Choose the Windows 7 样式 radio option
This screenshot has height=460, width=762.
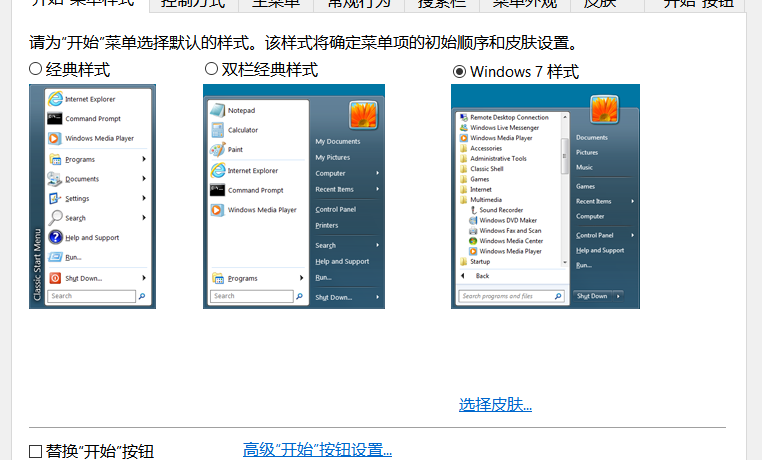tap(459, 71)
